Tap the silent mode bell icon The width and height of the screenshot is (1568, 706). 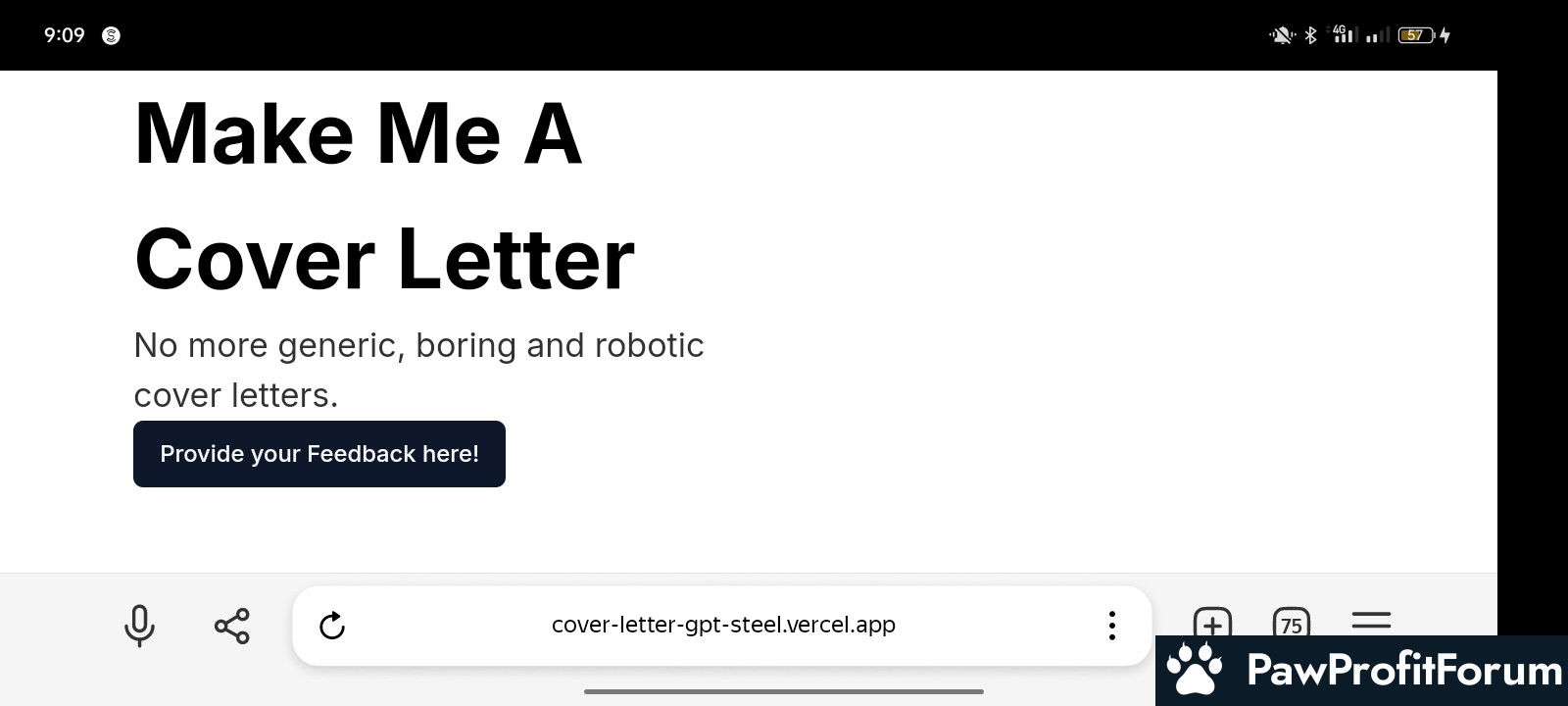coord(1282,35)
